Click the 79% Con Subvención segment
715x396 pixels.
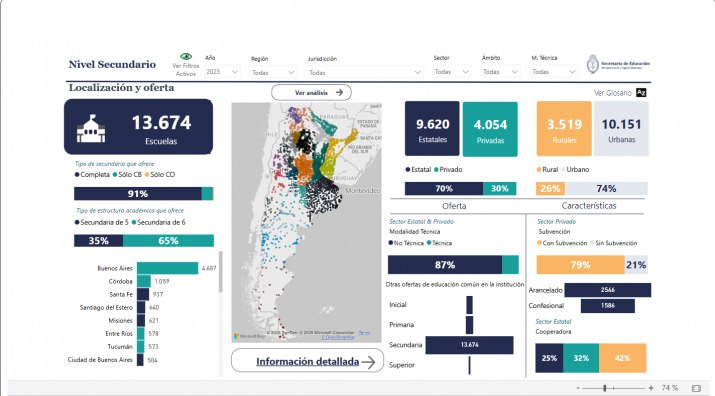tap(580, 265)
